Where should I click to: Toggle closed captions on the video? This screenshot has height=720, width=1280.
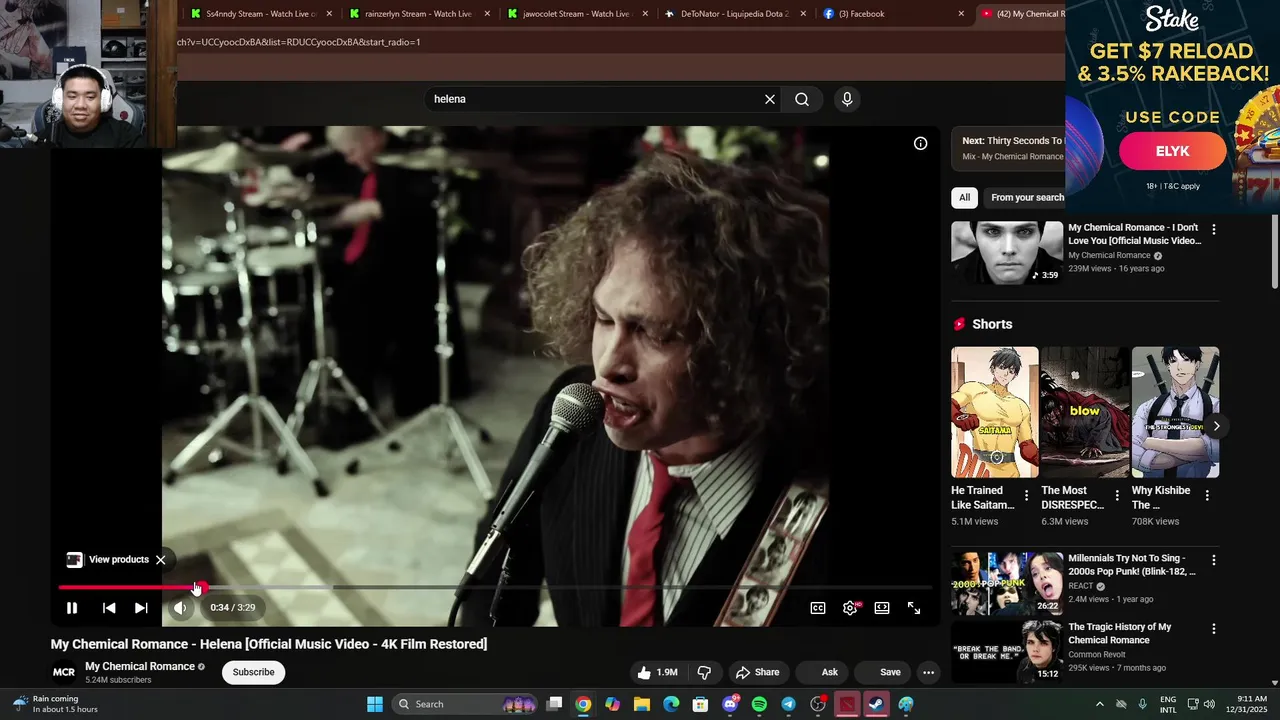(818, 608)
